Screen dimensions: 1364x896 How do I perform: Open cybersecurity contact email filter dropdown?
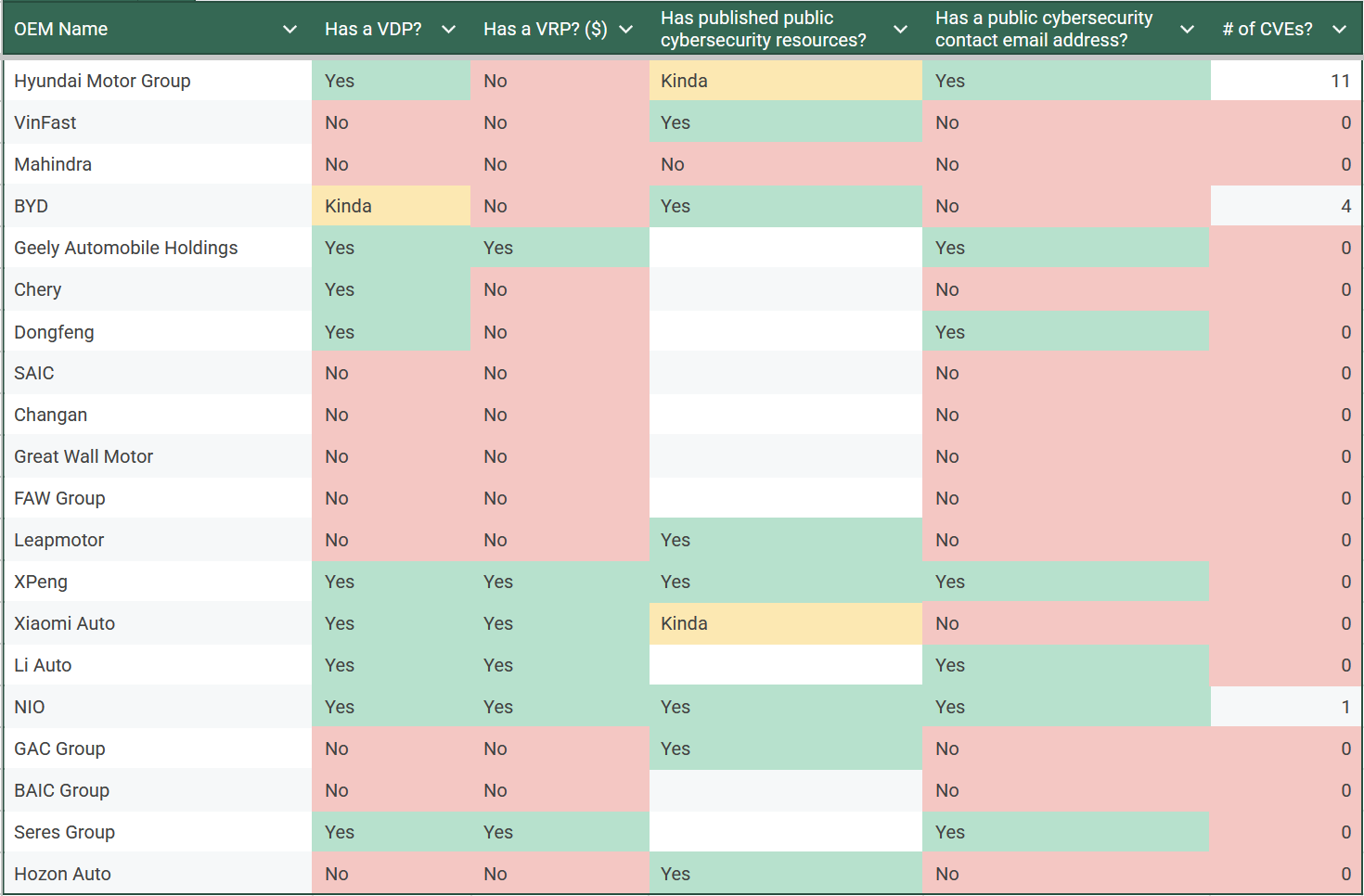click(x=1187, y=30)
